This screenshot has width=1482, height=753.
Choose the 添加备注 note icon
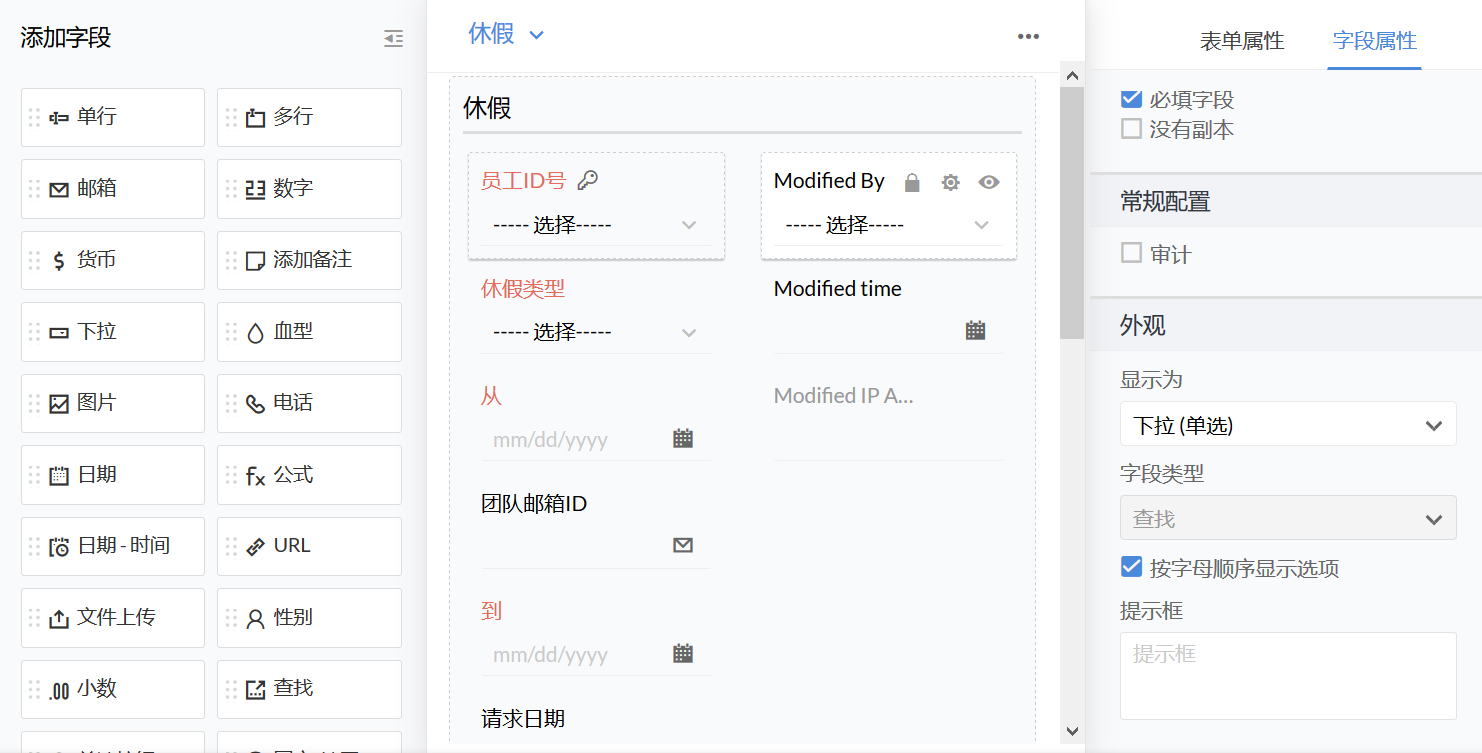[255, 261]
